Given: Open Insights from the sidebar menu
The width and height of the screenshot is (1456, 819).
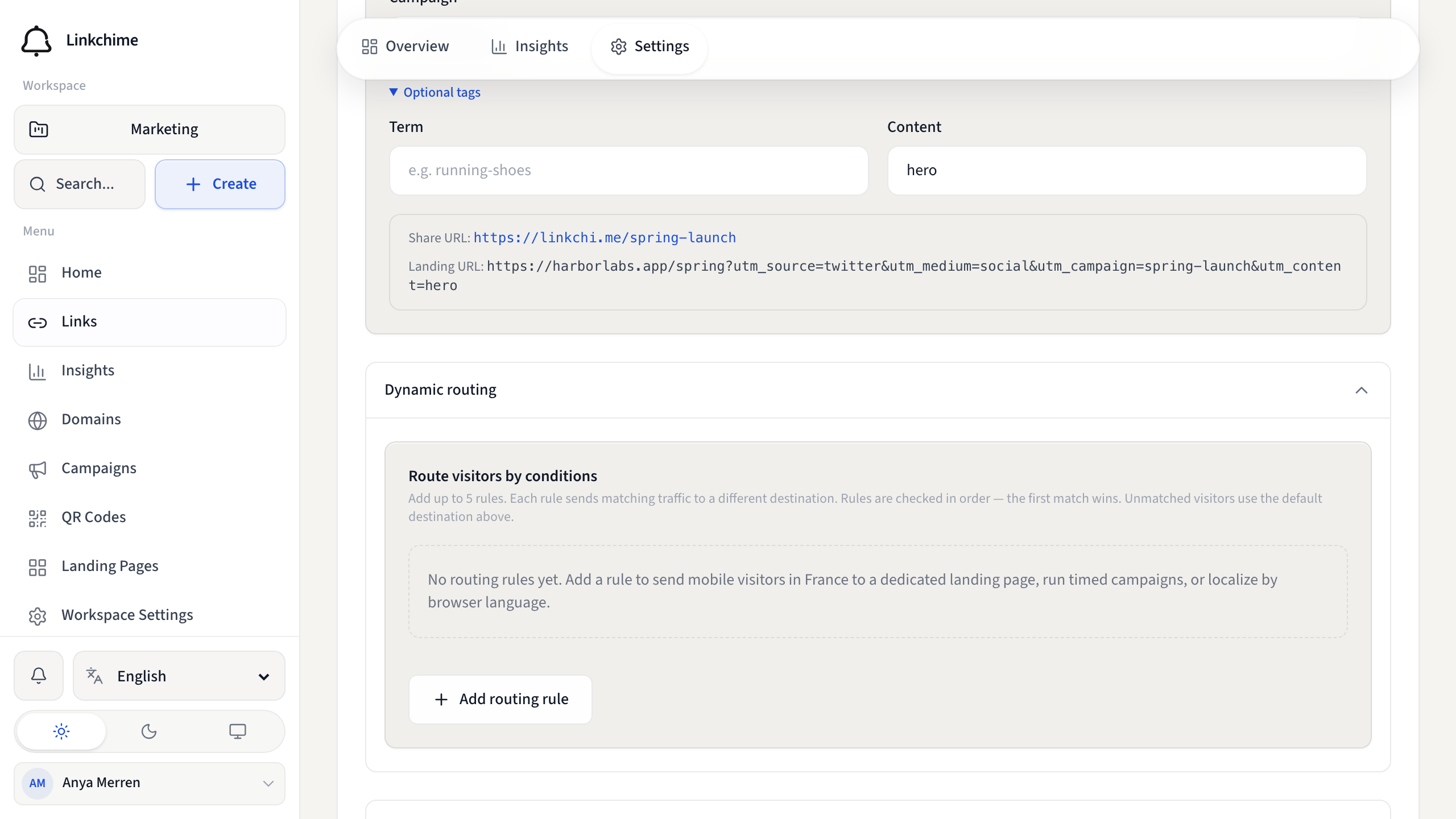Looking at the screenshot, I should click(150, 371).
